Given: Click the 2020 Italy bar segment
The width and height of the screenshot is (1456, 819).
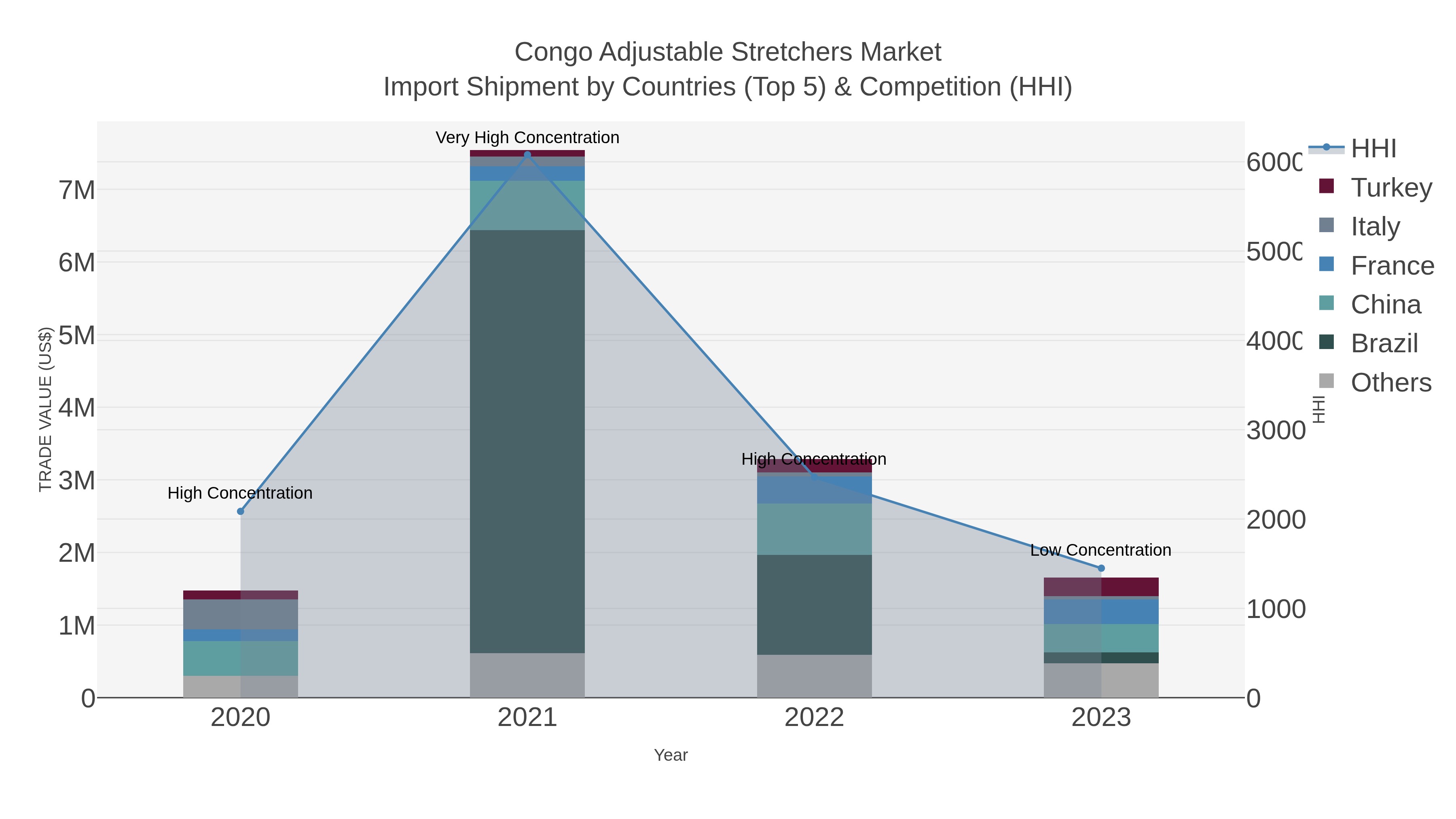Looking at the screenshot, I should (240, 614).
